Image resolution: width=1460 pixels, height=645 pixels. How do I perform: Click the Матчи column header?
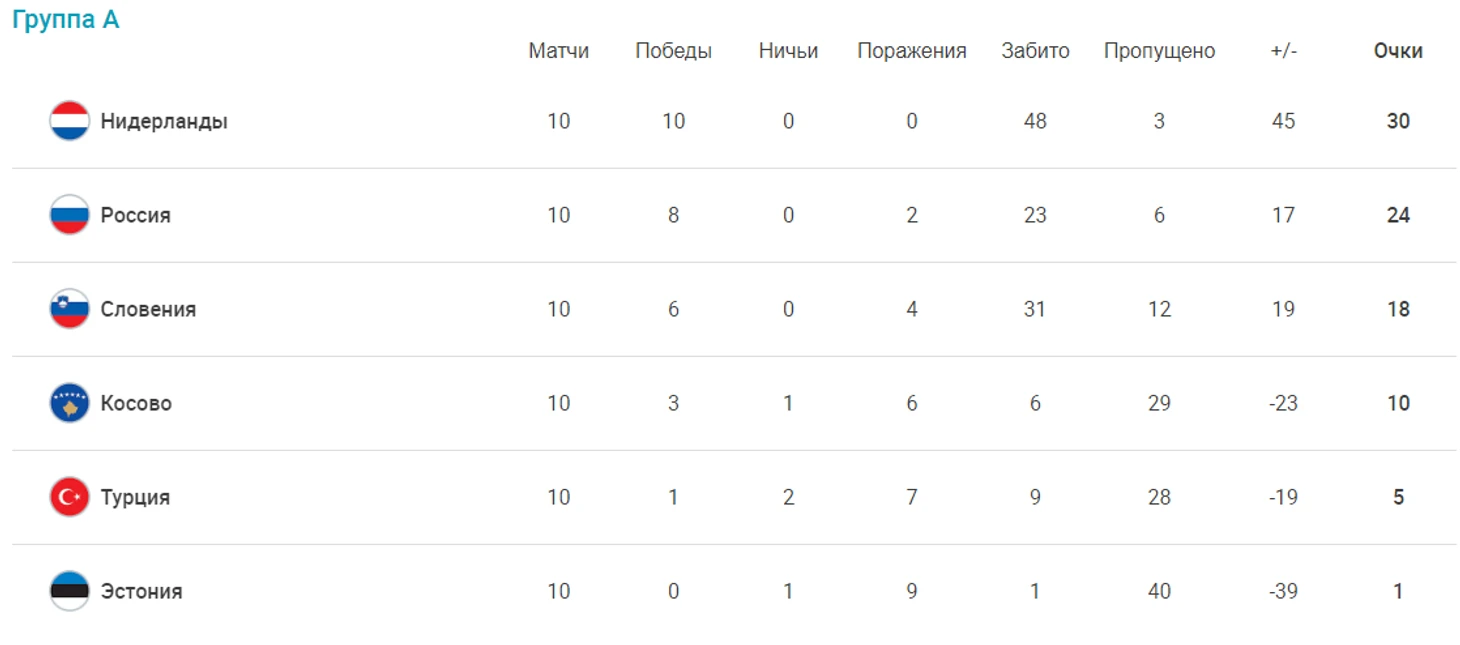(x=559, y=51)
